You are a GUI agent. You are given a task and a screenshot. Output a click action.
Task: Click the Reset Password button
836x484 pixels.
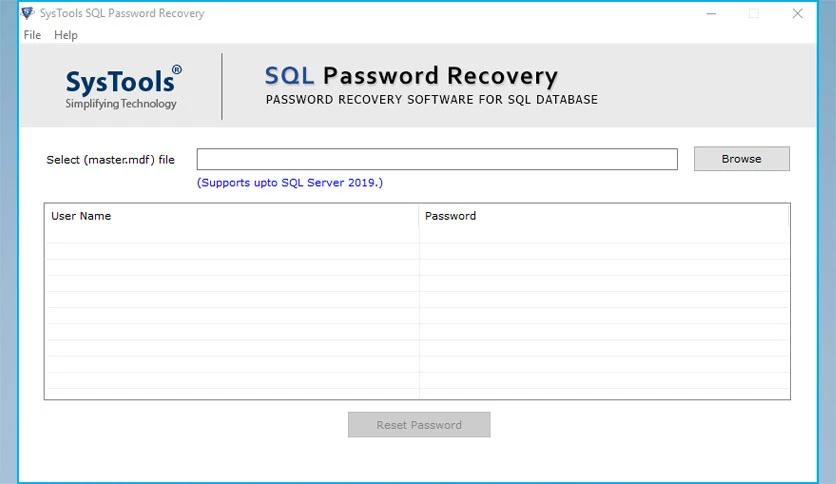click(x=419, y=424)
